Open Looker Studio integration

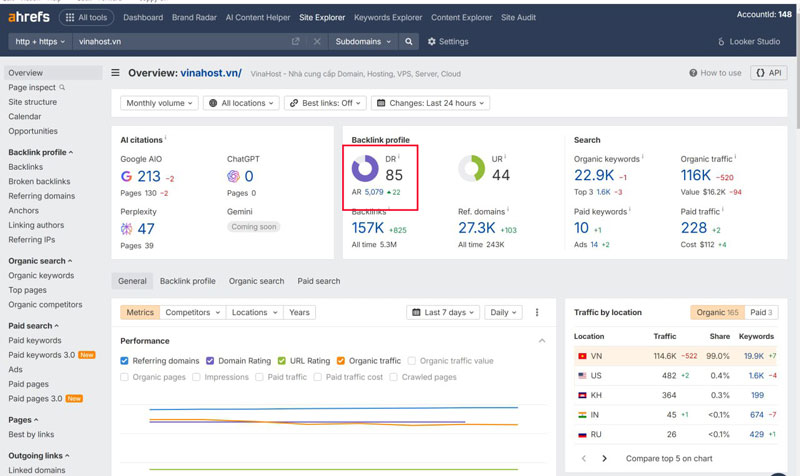click(749, 41)
